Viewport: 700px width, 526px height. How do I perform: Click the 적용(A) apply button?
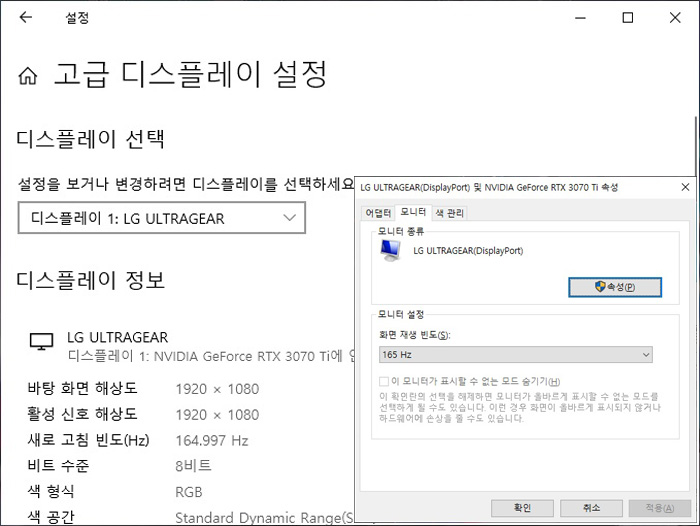point(660,508)
